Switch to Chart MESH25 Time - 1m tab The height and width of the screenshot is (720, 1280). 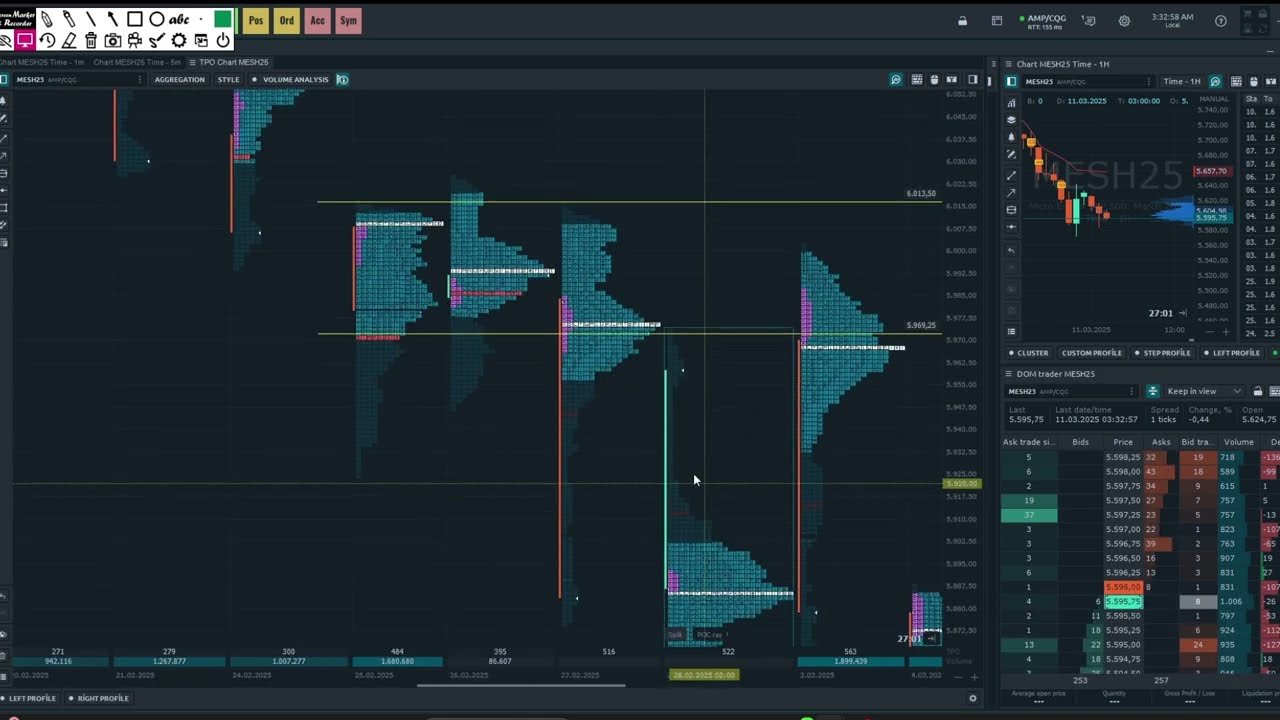42,62
